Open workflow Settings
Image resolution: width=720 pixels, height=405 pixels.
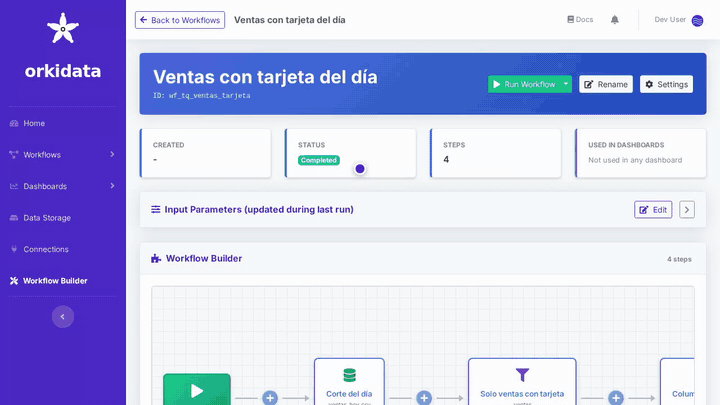coord(666,84)
